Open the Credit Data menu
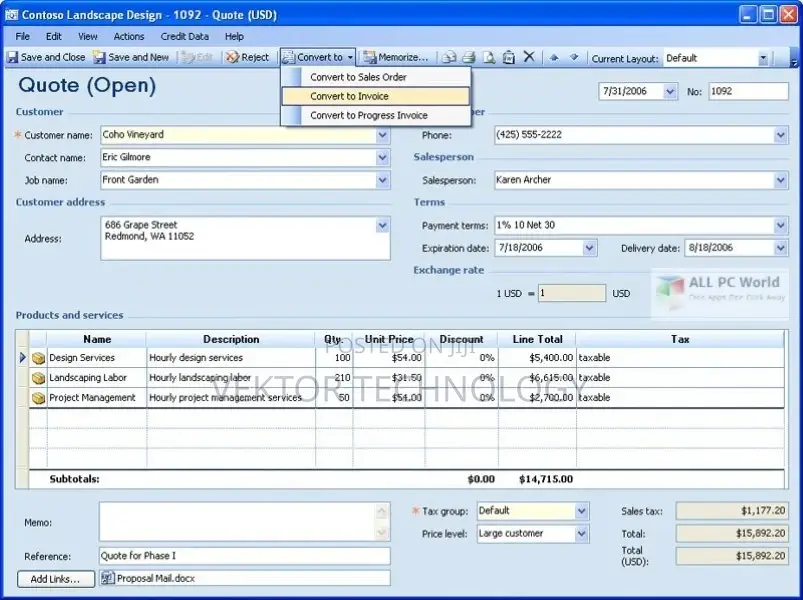 pos(184,36)
